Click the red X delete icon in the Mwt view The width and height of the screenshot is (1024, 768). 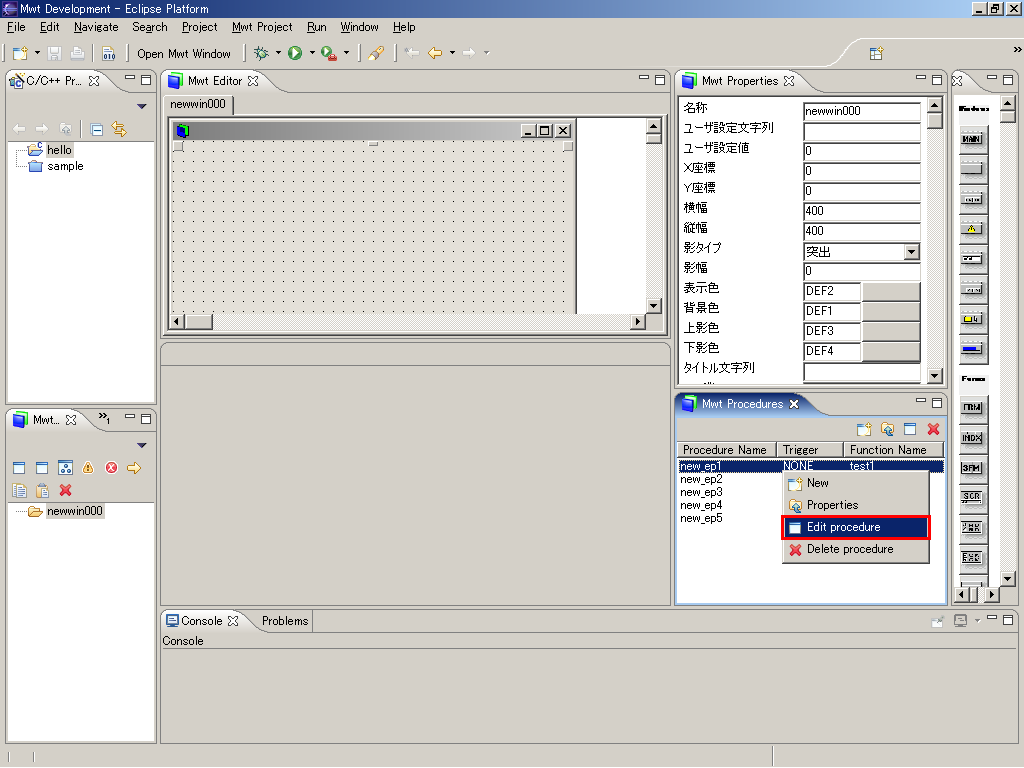pos(65,490)
